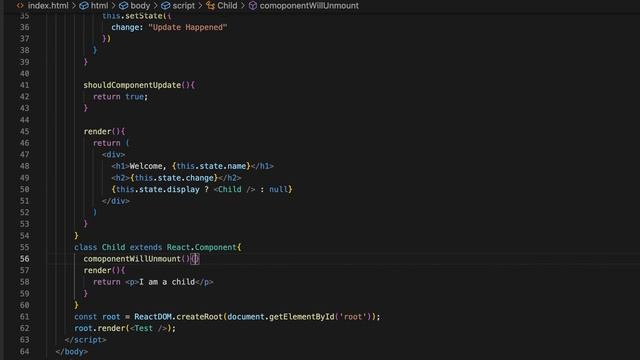640x360 pixels.
Task: Select the html breadcrumb segment
Action: click(99, 6)
